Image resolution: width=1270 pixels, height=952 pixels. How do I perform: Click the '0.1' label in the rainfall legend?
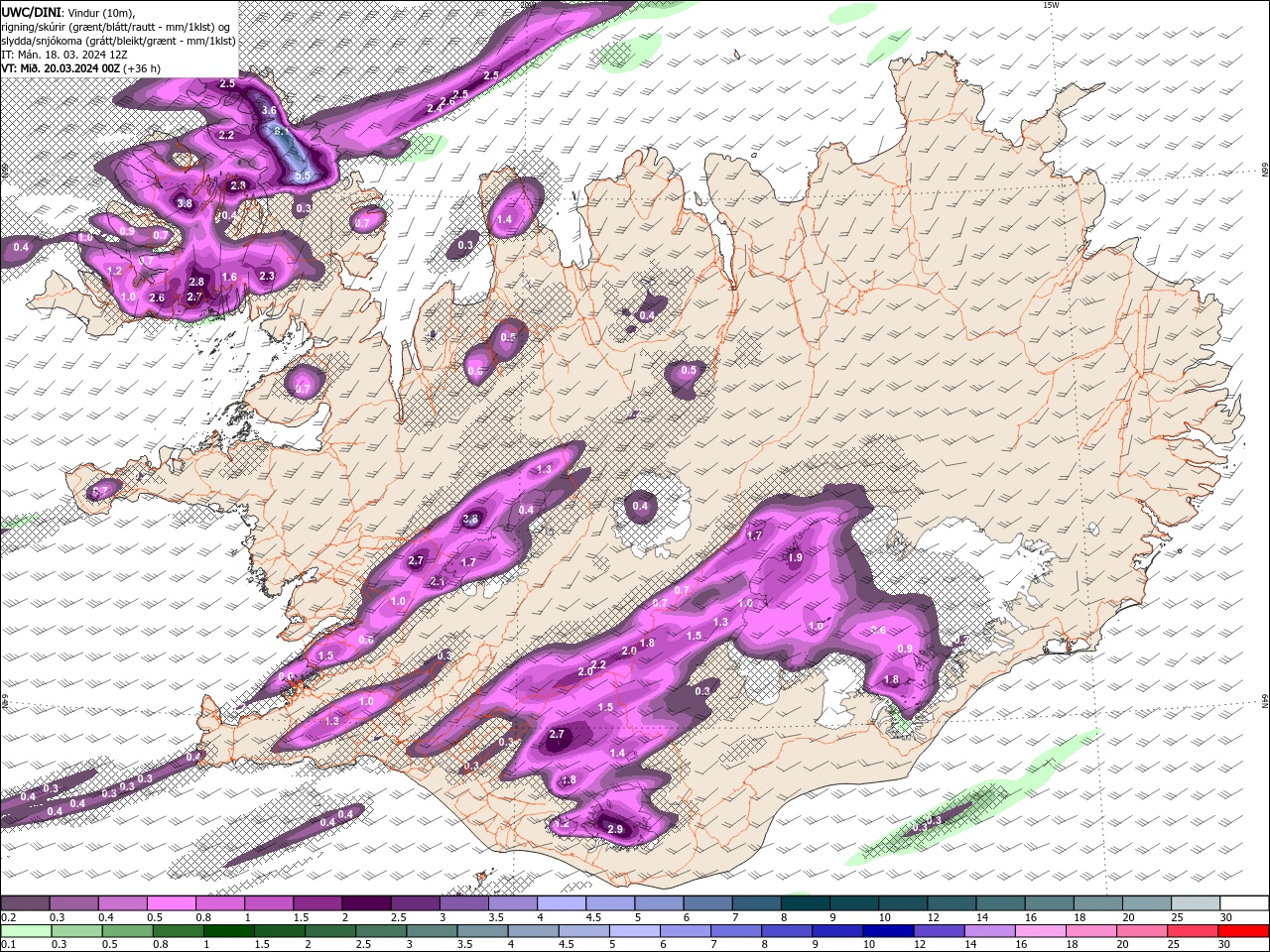pyautogui.click(x=8, y=945)
